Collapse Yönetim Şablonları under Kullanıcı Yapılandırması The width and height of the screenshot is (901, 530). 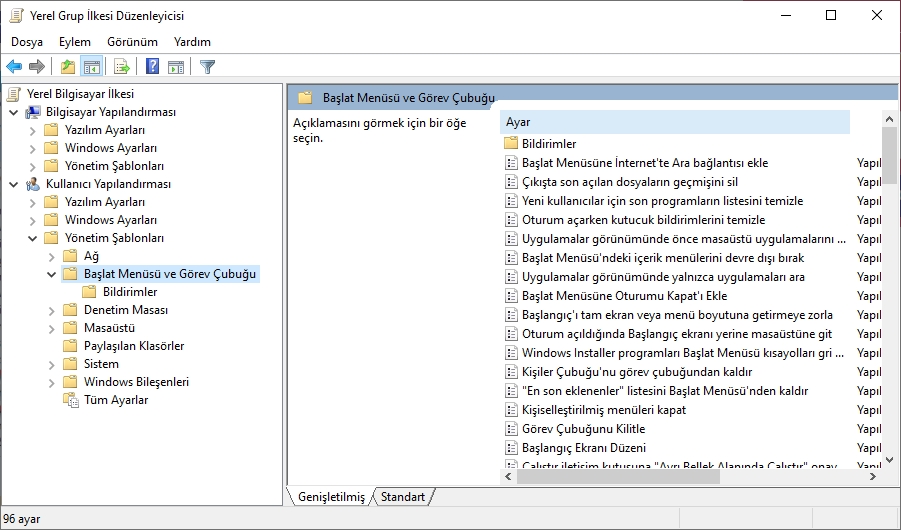pos(33,238)
